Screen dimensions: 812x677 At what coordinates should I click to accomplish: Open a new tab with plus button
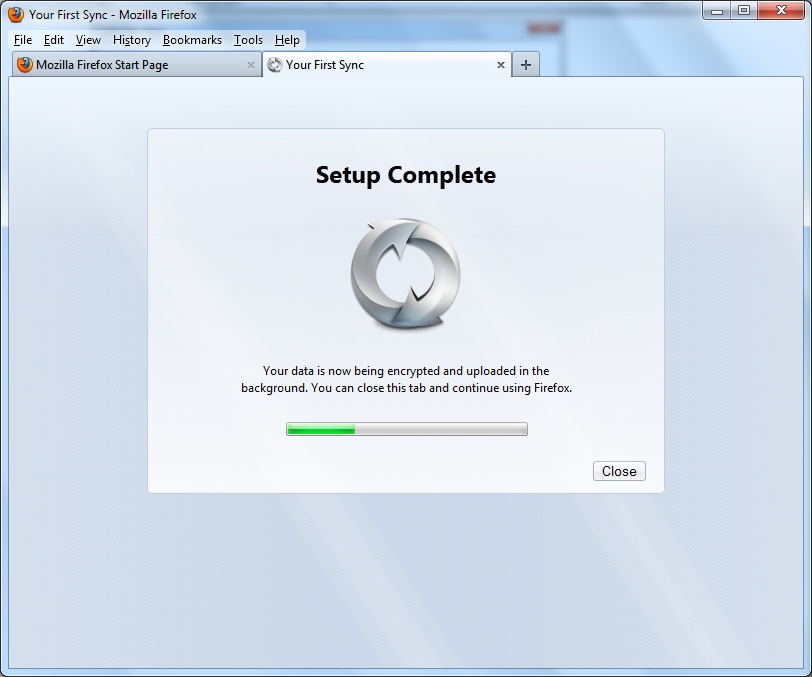click(x=526, y=65)
